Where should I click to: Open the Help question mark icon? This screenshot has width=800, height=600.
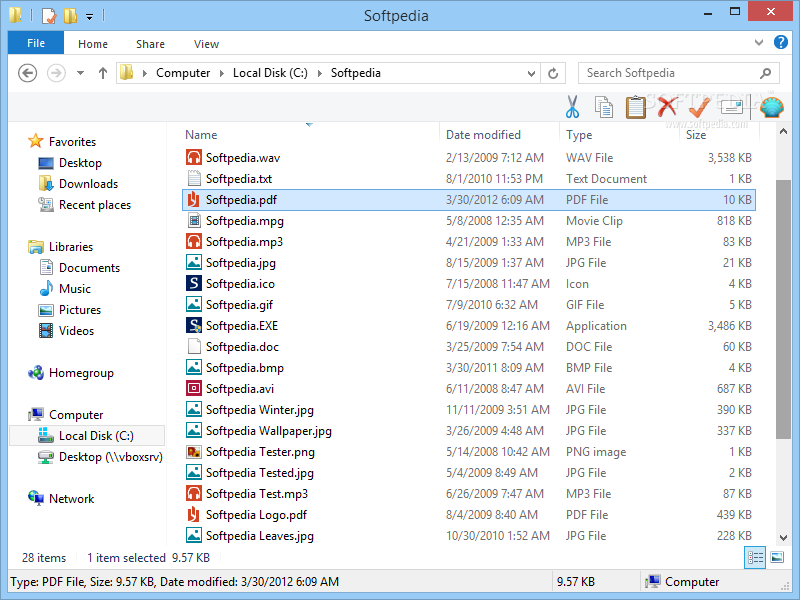[x=781, y=42]
